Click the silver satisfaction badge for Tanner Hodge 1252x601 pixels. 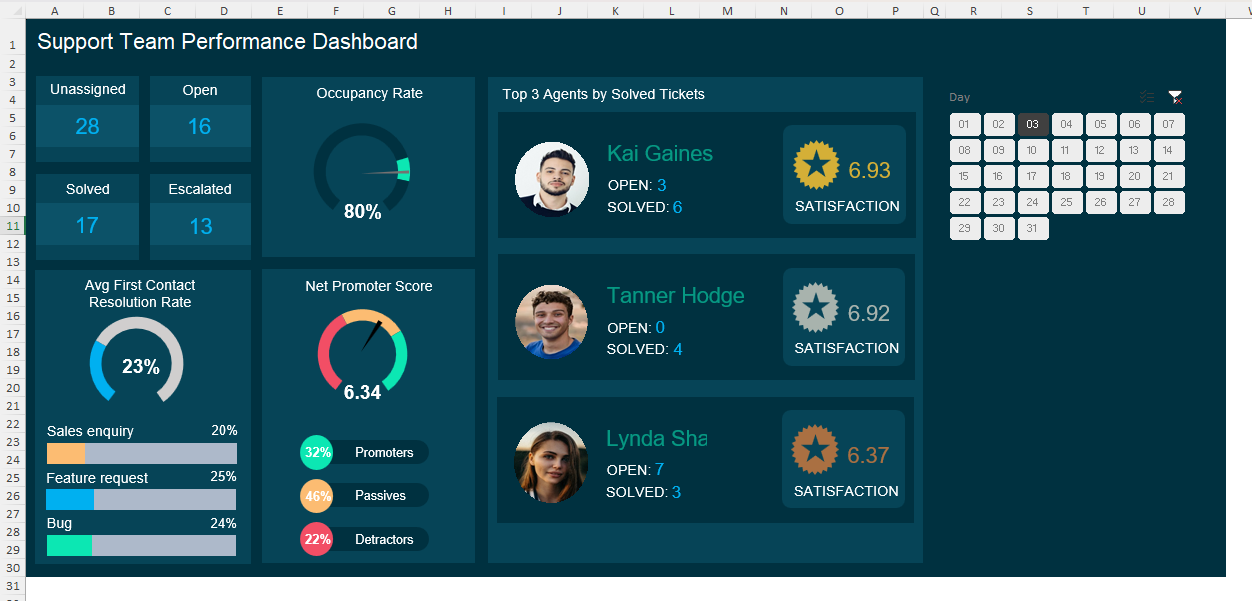[x=816, y=308]
